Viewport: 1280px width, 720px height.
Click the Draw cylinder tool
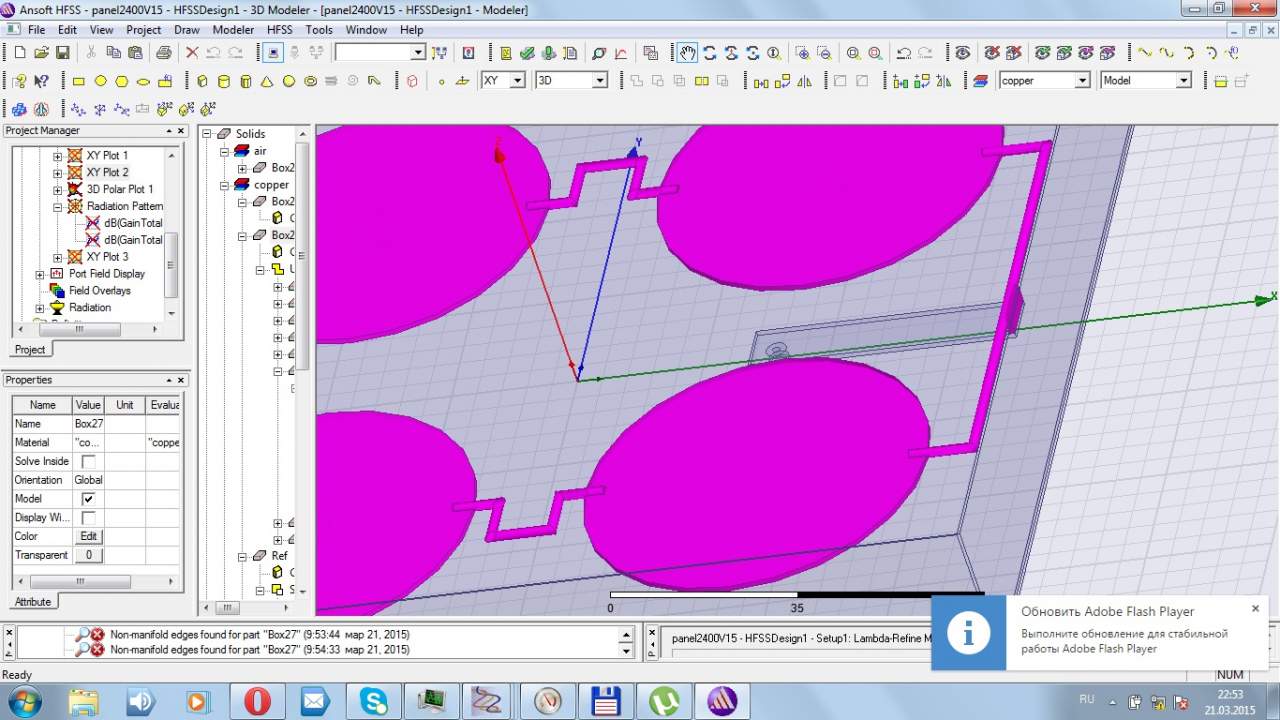click(223, 81)
